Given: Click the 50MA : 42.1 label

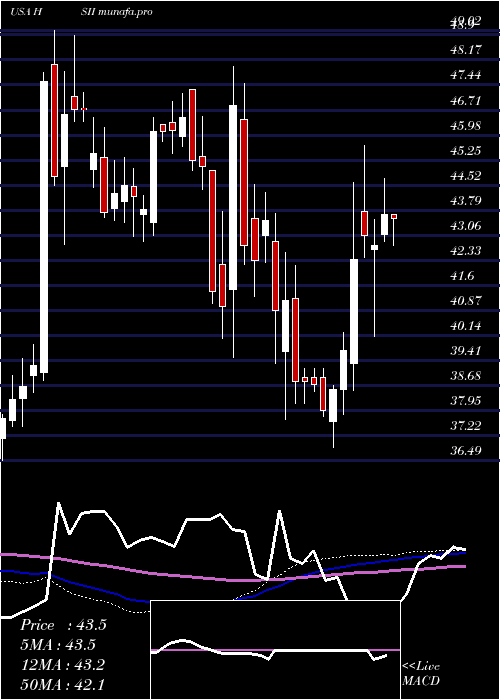Looking at the screenshot, I should click(x=63, y=684).
